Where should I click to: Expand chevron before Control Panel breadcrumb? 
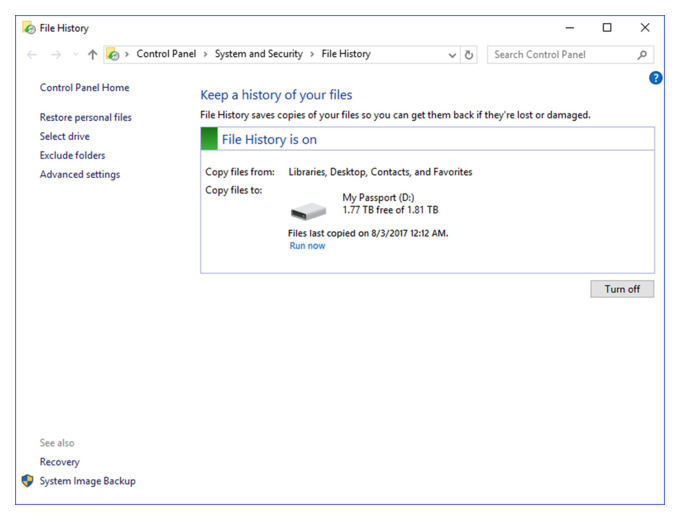[x=127, y=54]
